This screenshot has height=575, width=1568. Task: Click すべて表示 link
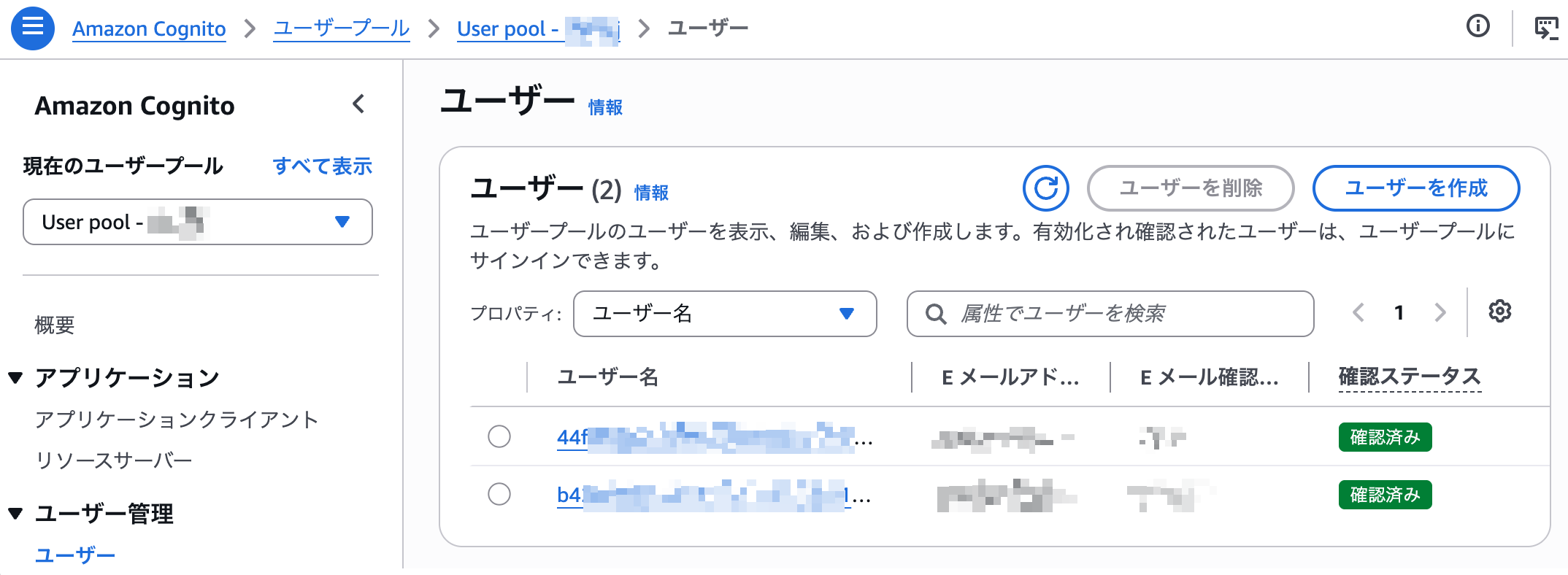(323, 166)
